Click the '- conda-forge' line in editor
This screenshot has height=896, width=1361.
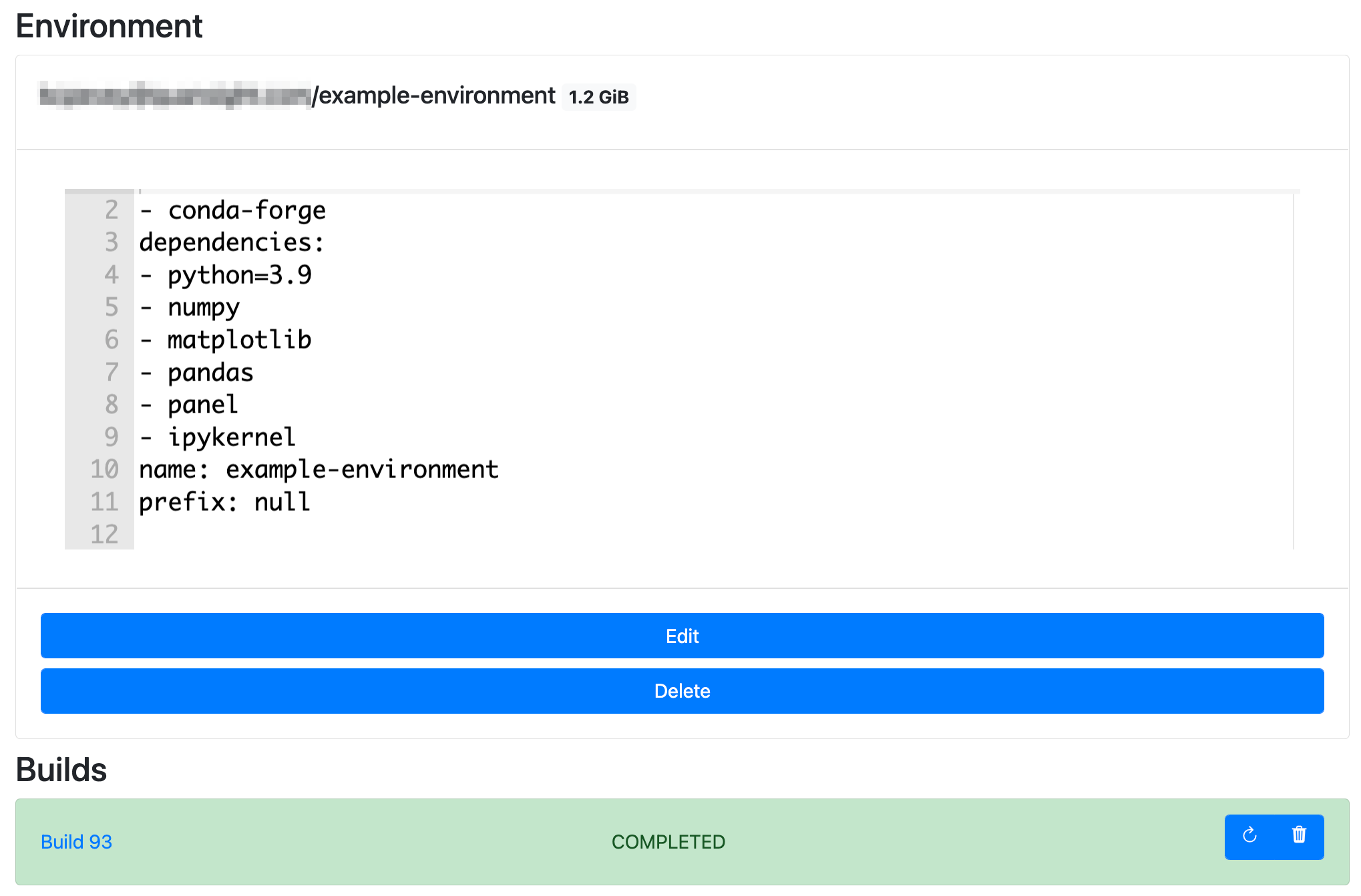[x=232, y=210]
